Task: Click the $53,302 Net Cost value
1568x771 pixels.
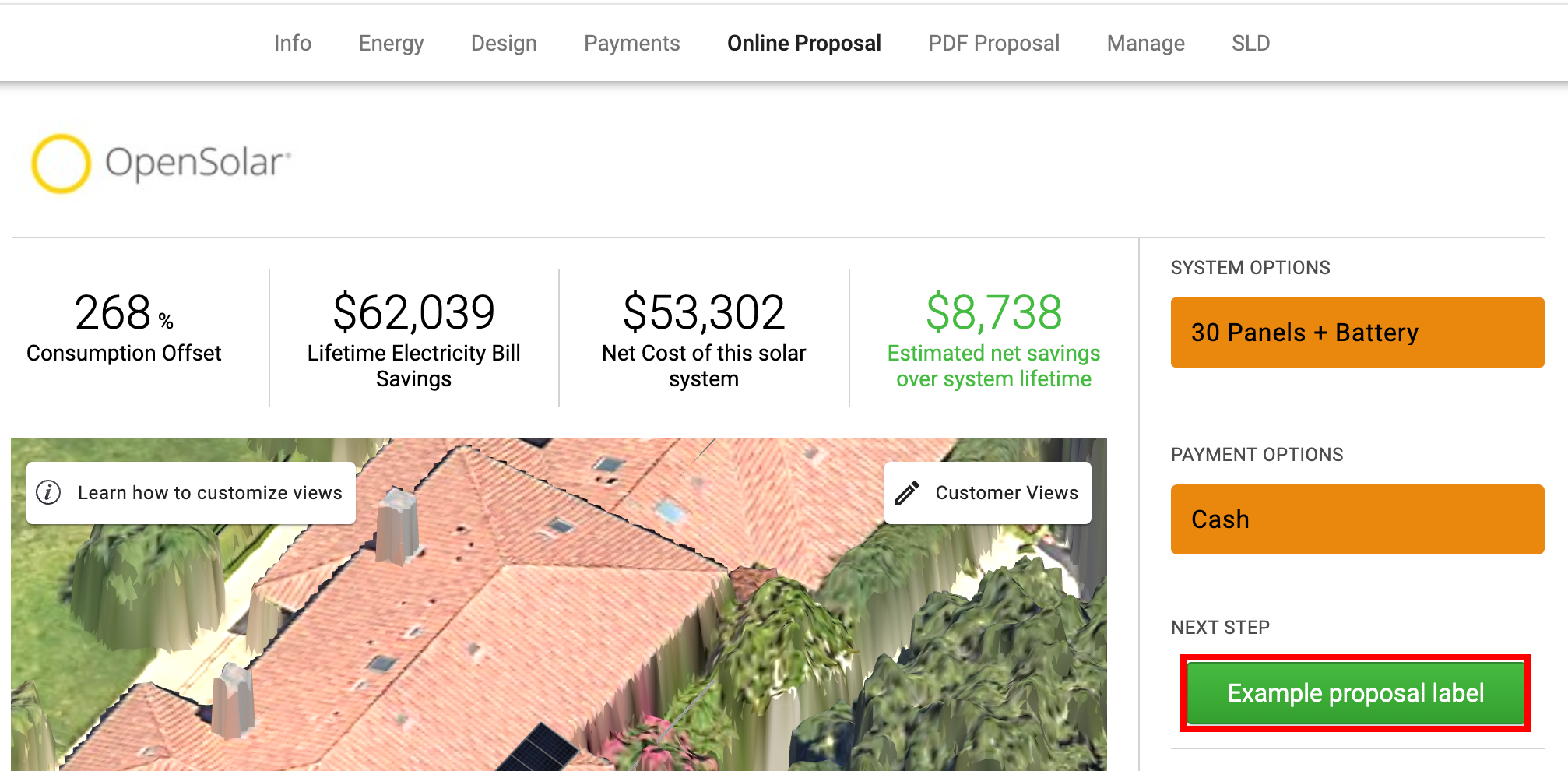Action: 704,313
